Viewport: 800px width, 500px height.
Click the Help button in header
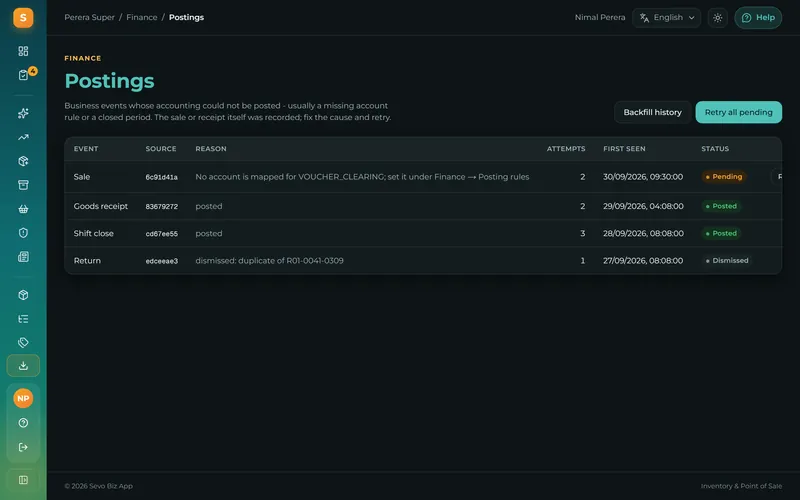tap(758, 18)
